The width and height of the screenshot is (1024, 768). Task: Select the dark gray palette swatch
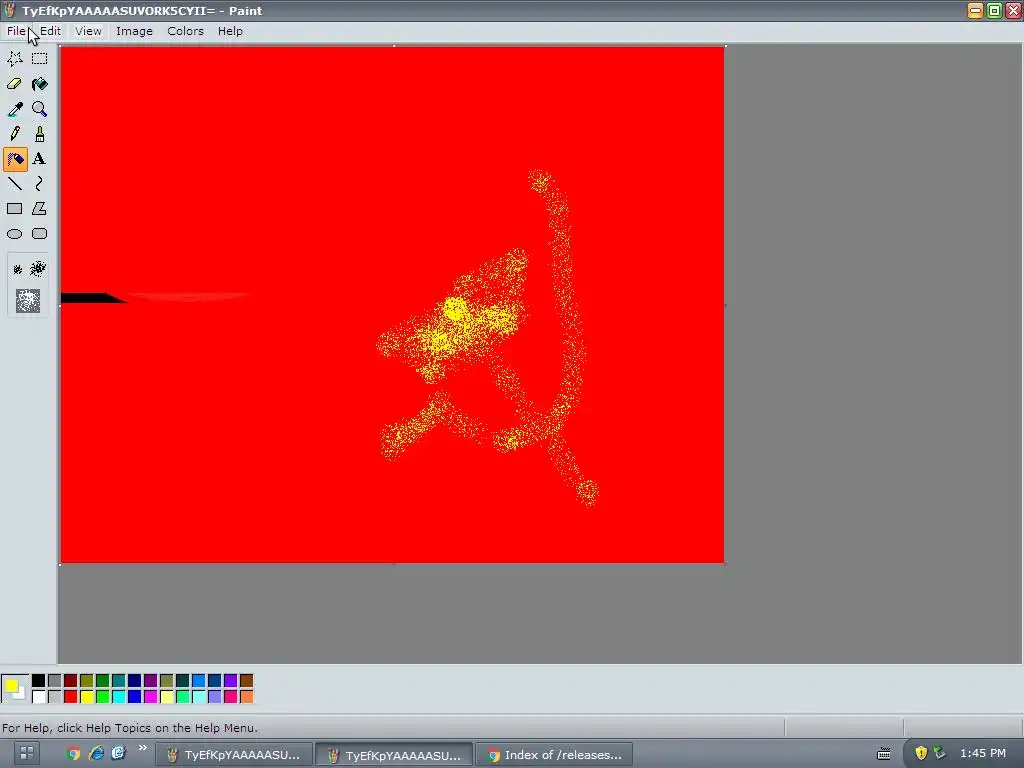(x=54, y=681)
